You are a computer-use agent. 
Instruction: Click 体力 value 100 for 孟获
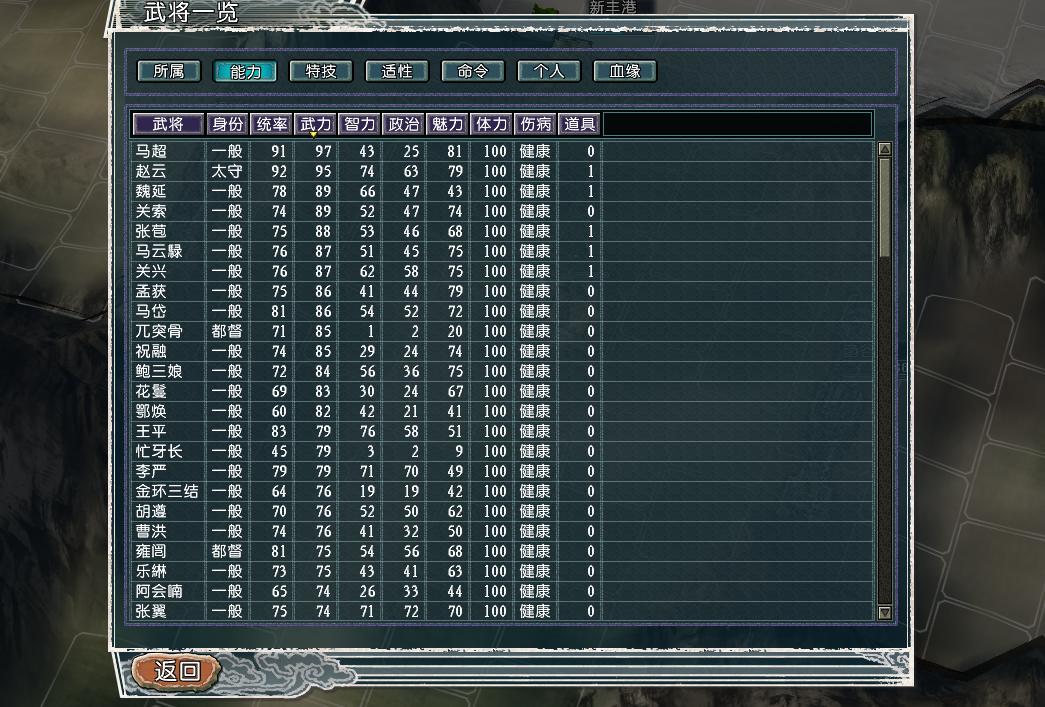495,291
